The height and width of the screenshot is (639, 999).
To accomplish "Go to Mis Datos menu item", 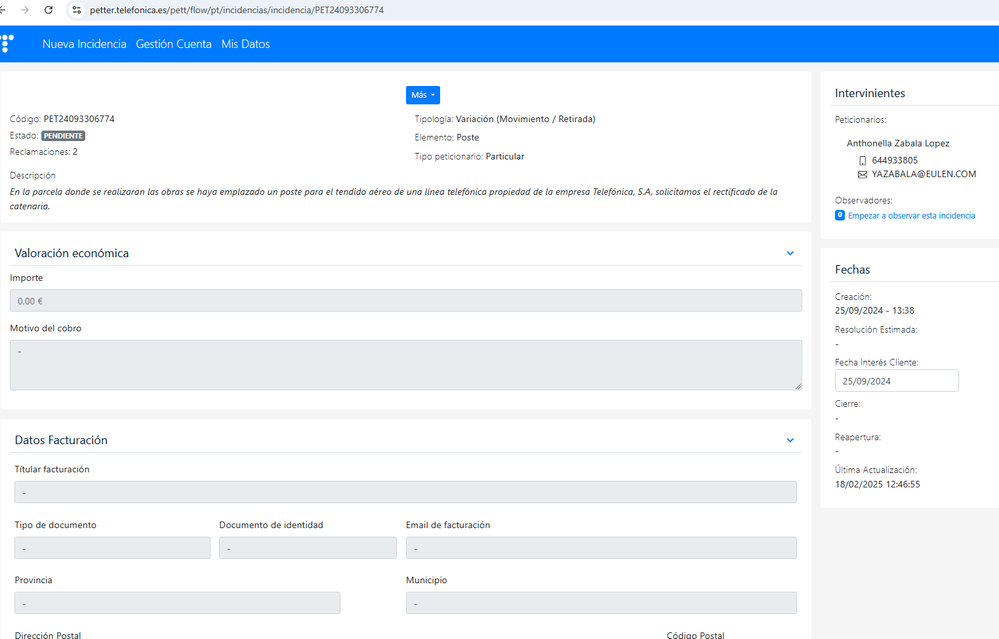I will (245, 44).
